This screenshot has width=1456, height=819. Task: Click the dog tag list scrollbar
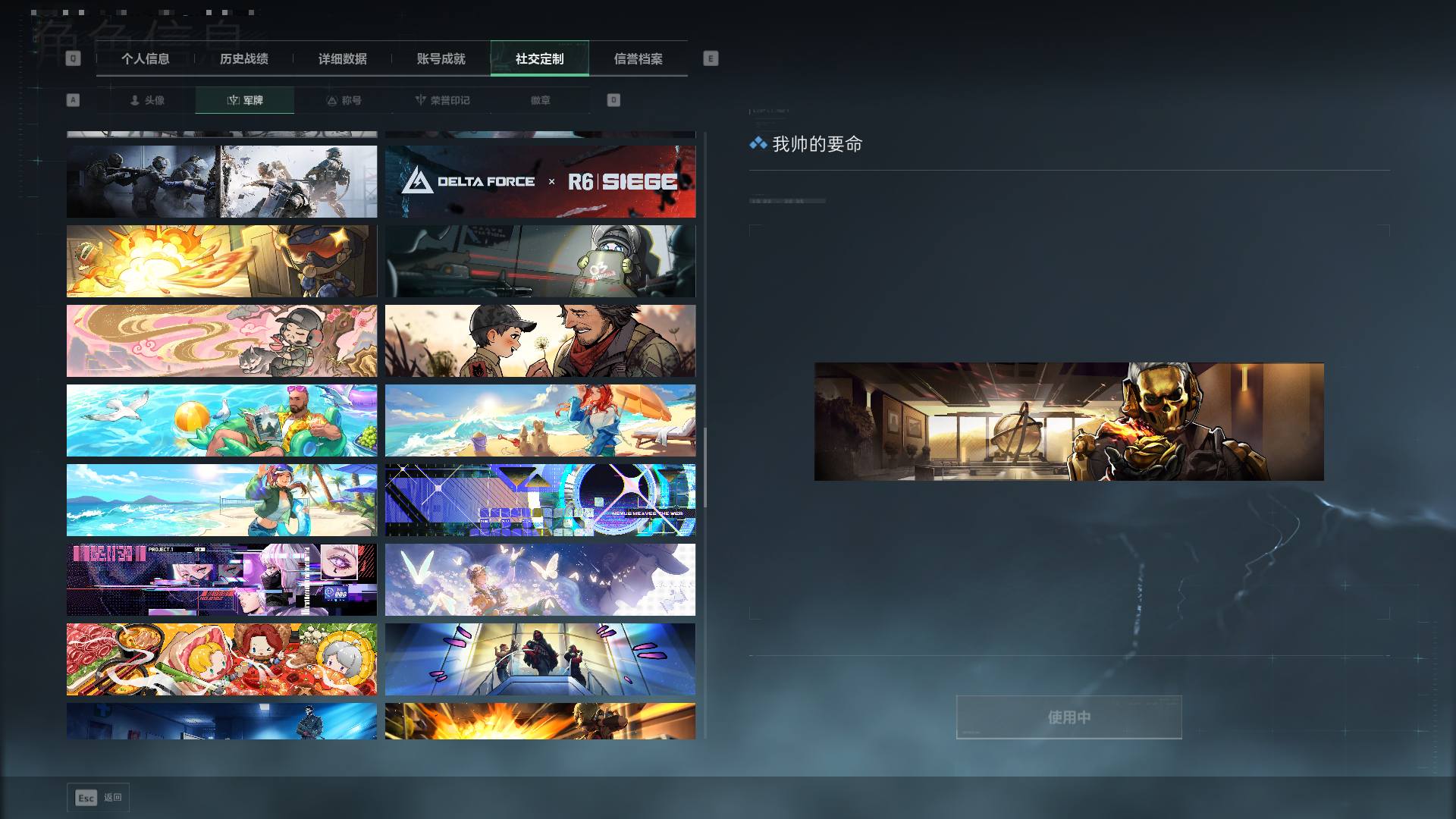705,467
